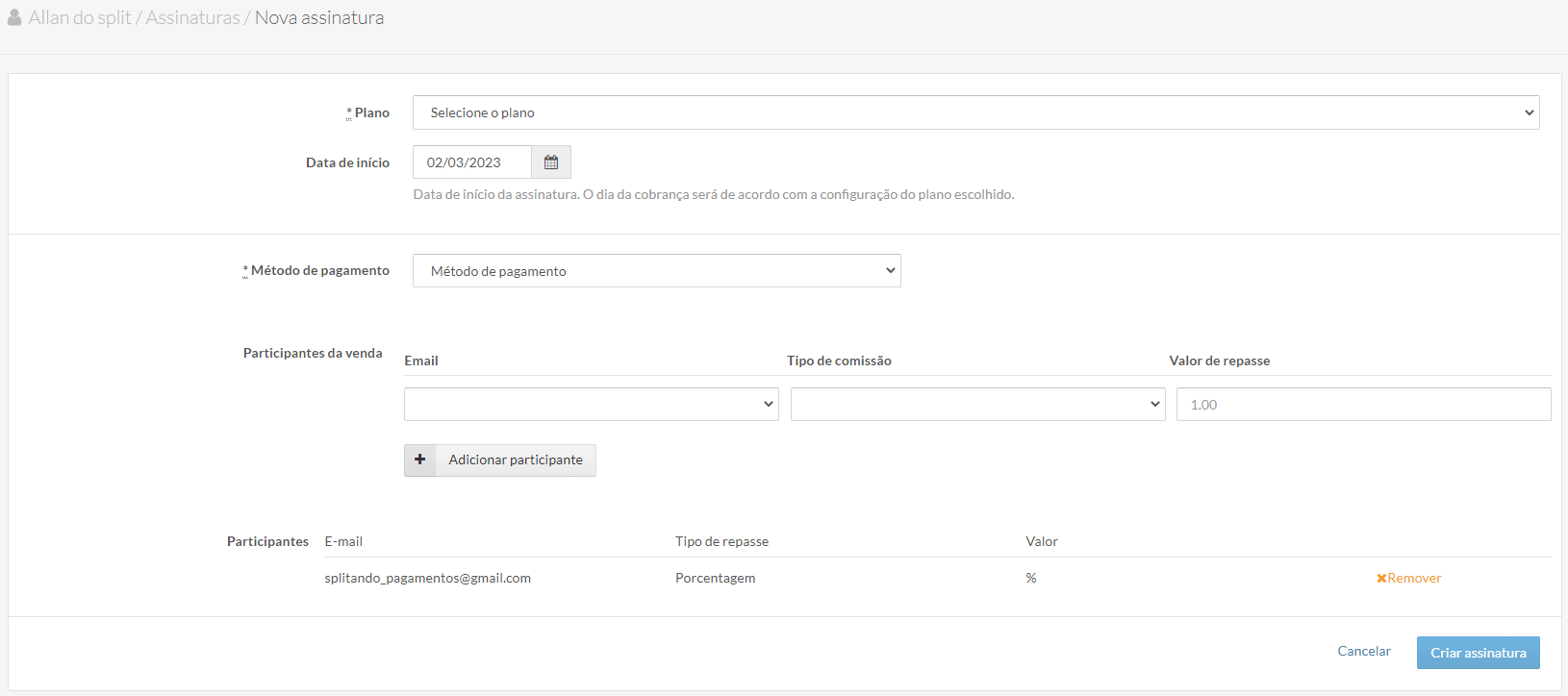Click the Método de pagamento field label

point(319,270)
